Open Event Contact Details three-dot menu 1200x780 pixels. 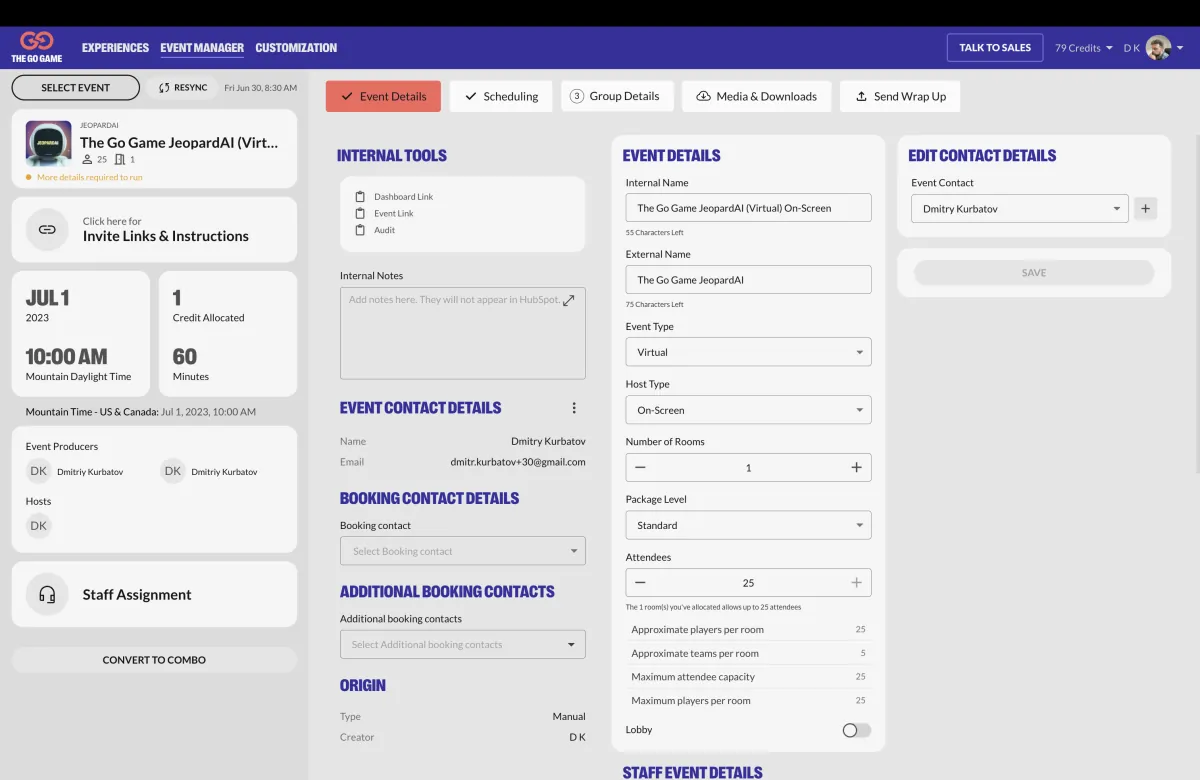pyautogui.click(x=574, y=408)
